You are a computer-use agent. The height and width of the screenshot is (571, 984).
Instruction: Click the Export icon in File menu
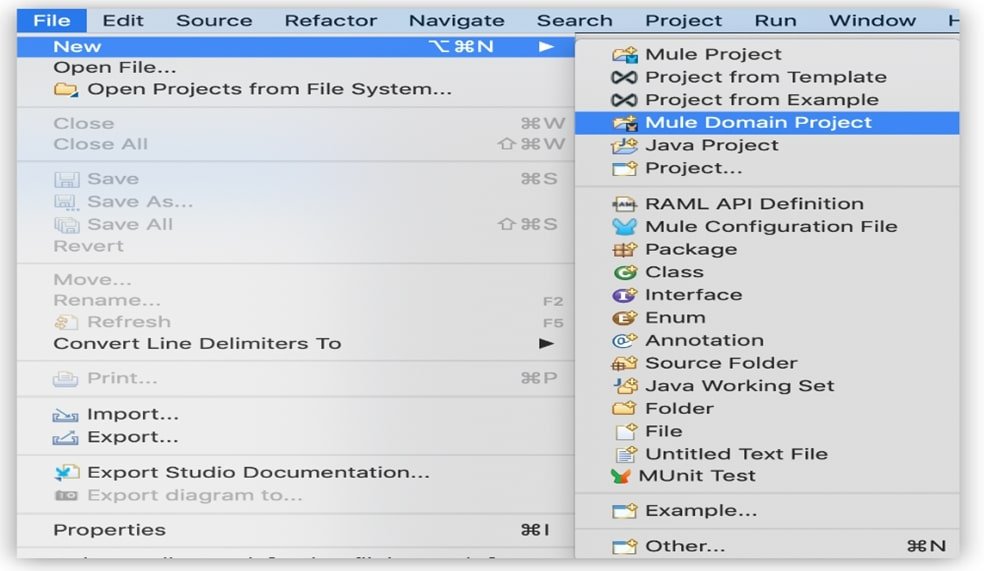[x=65, y=437]
